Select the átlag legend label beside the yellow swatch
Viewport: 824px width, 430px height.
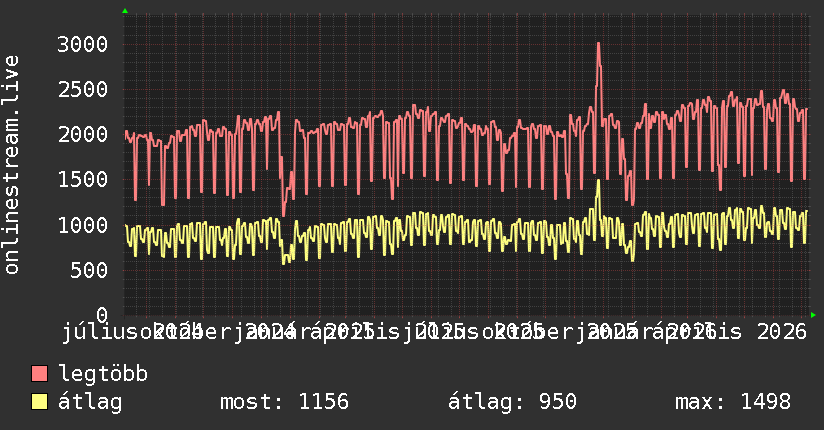90,402
